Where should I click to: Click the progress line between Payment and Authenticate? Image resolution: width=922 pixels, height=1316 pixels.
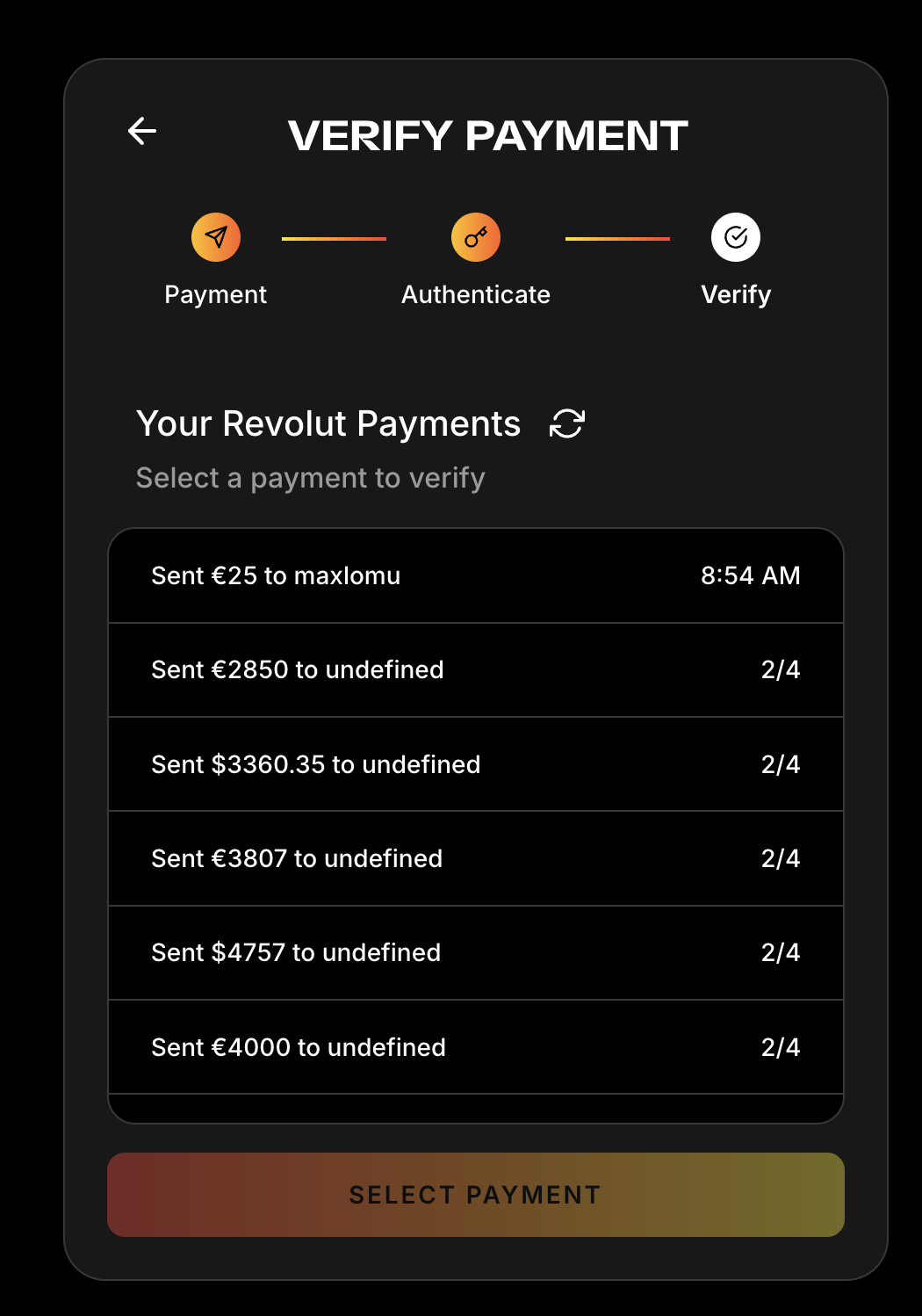click(334, 238)
